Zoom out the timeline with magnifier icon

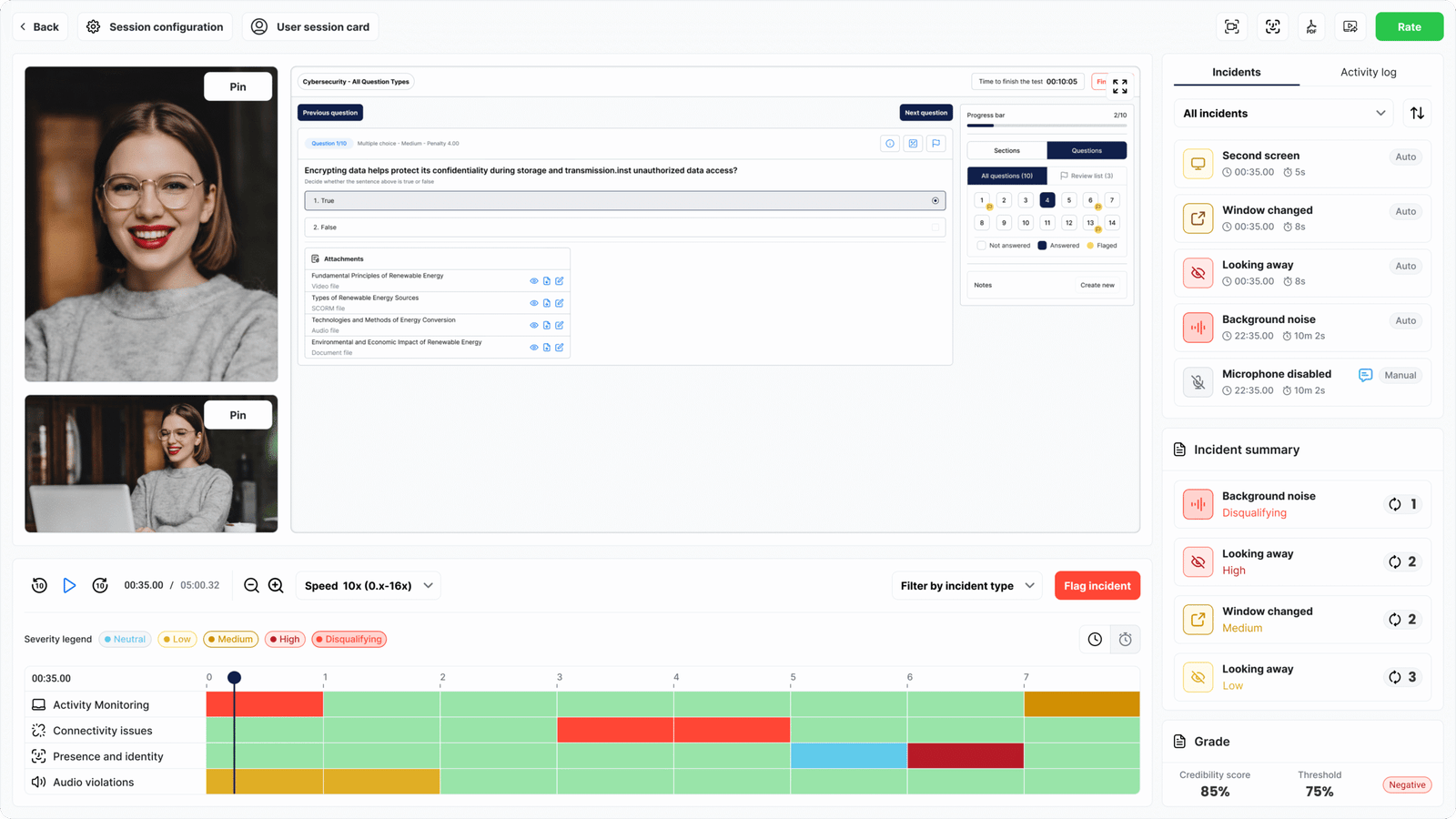pyautogui.click(x=252, y=585)
